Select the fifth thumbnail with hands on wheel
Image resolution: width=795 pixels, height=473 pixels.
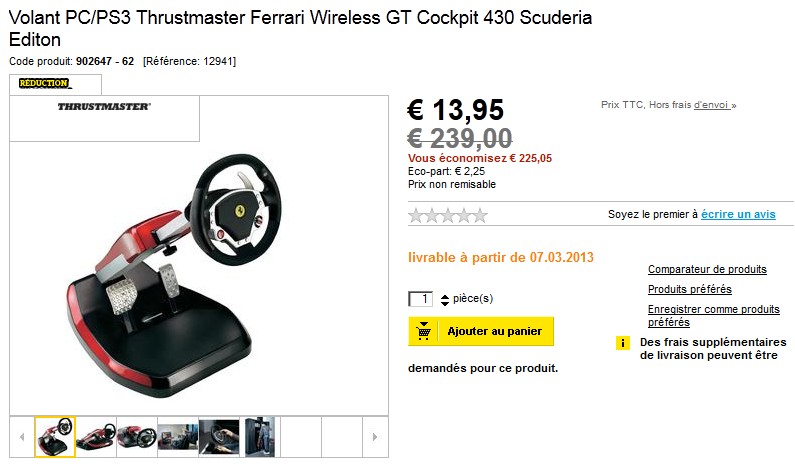coord(219,436)
